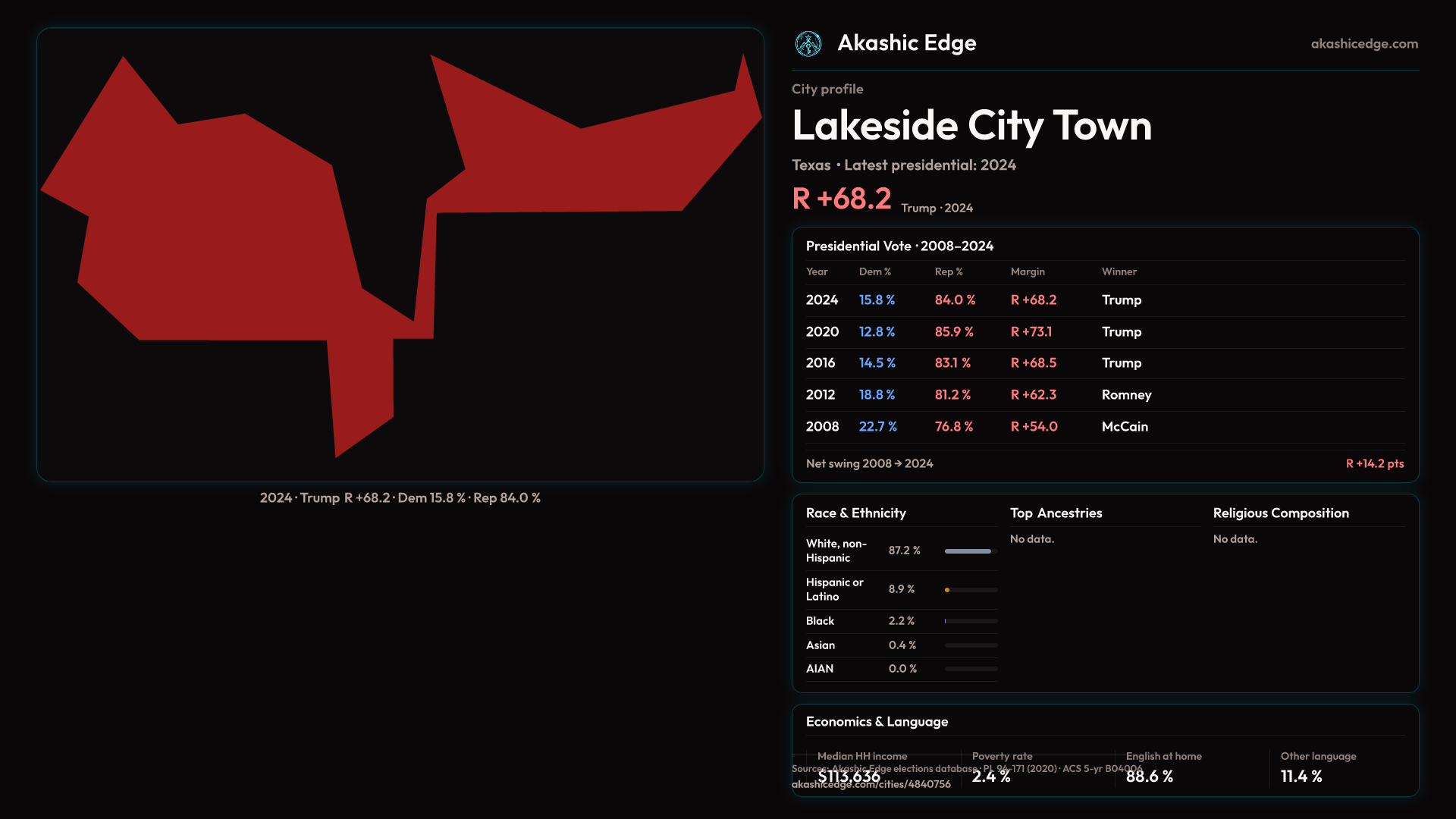The width and height of the screenshot is (1456, 819).
Task: Select the 2024 presidential vote row
Action: coord(821,300)
